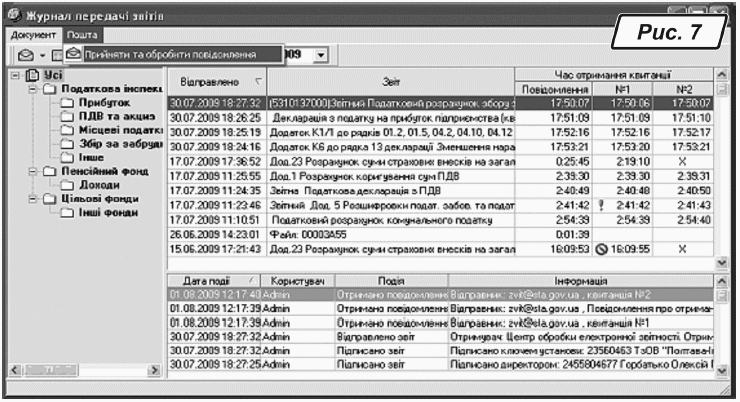
Task: Open the date combo box dropdown arrow
Action: pos(321,55)
